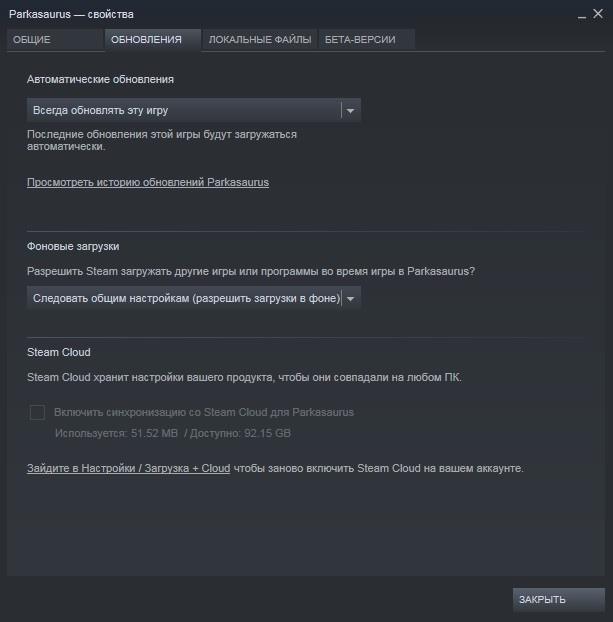Image resolution: width=613 pixels, height=622 pixels.
Task: Click the 'Включить синхронизацию со Steam Cloud' label
Action: pos(204,413)
